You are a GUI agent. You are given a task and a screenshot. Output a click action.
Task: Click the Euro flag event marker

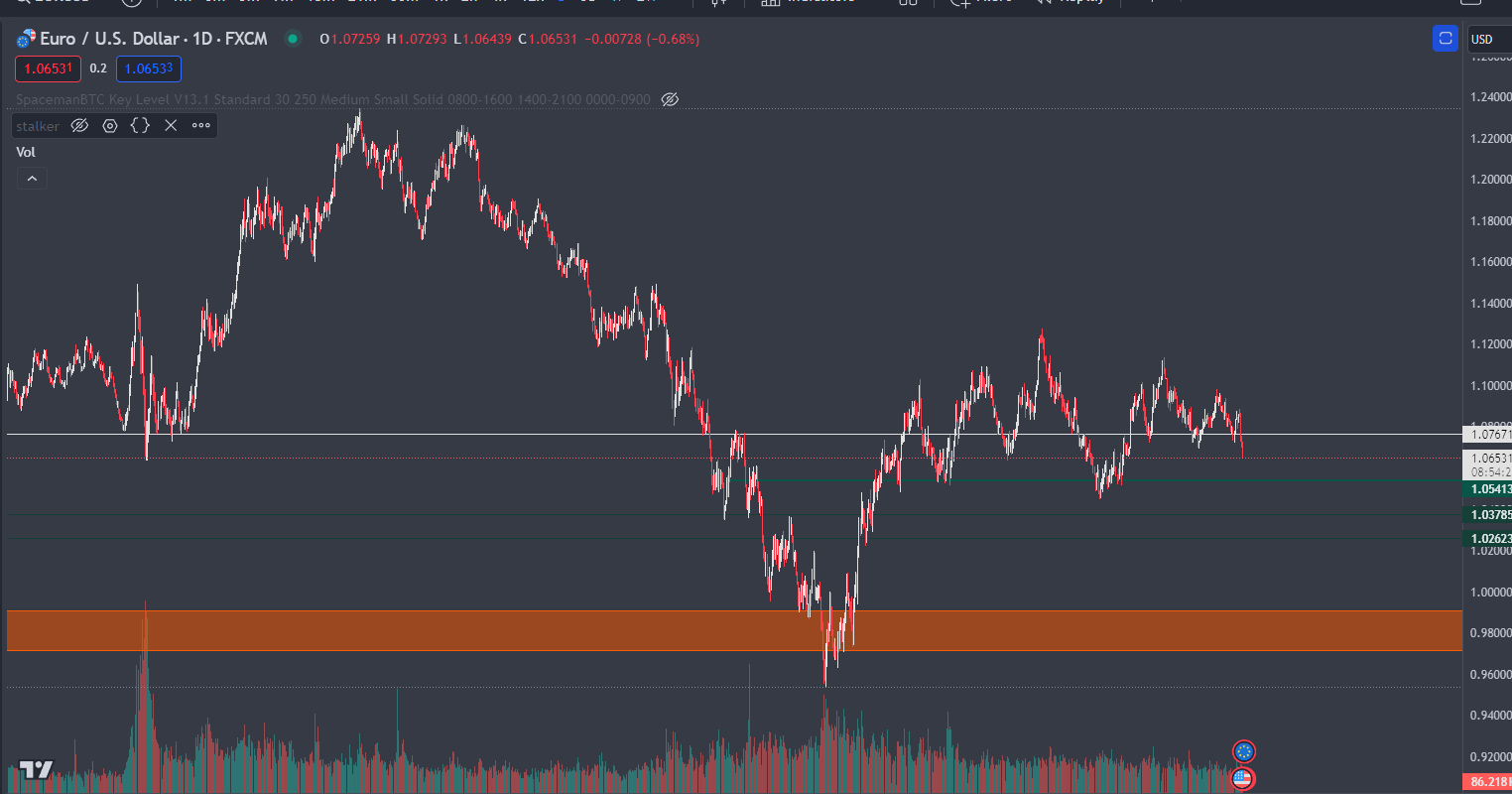coord(1243,751)
